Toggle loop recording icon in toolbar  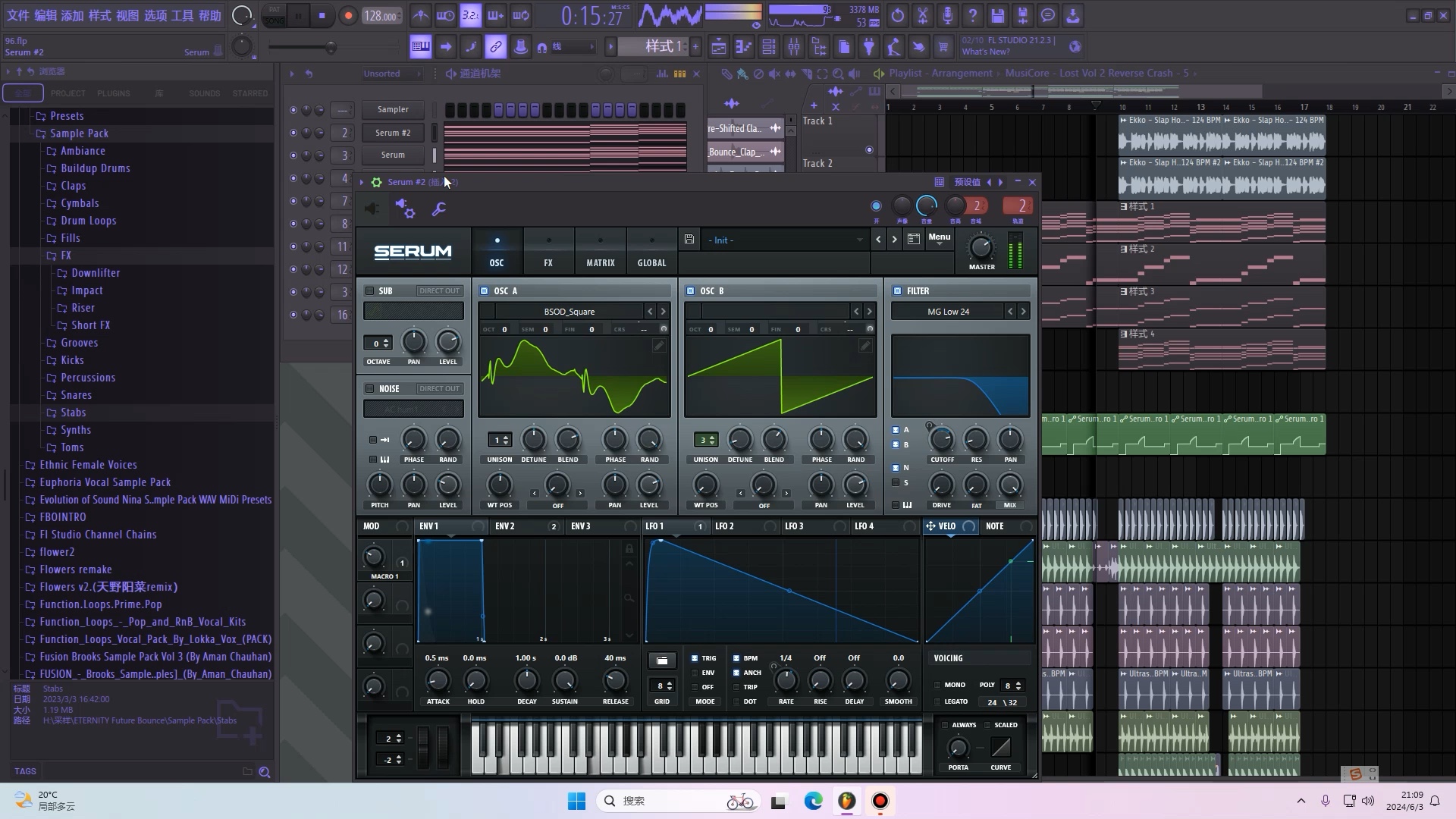point(521,15)
